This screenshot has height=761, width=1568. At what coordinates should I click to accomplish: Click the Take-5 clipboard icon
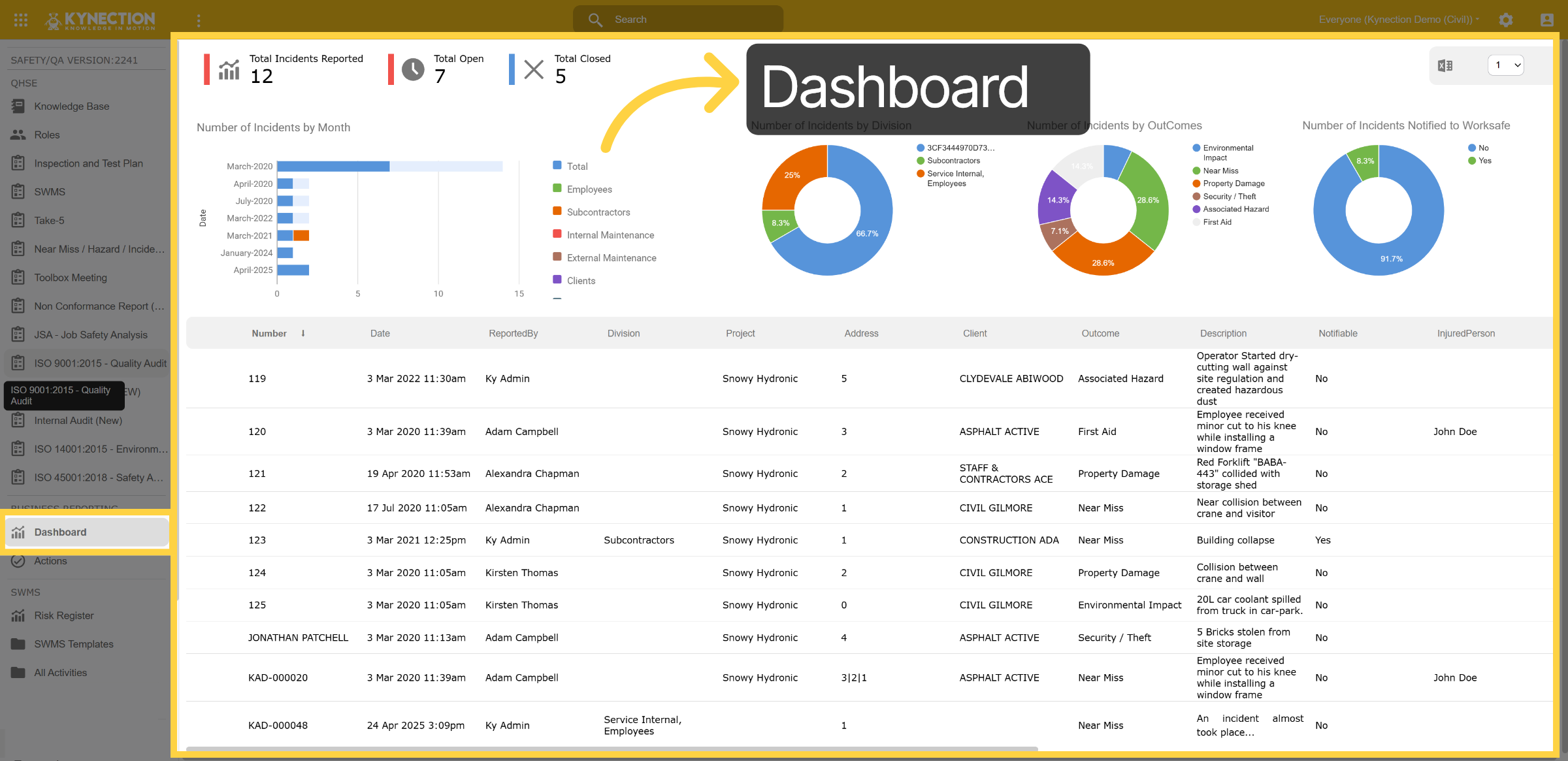(x=18, y=221)
